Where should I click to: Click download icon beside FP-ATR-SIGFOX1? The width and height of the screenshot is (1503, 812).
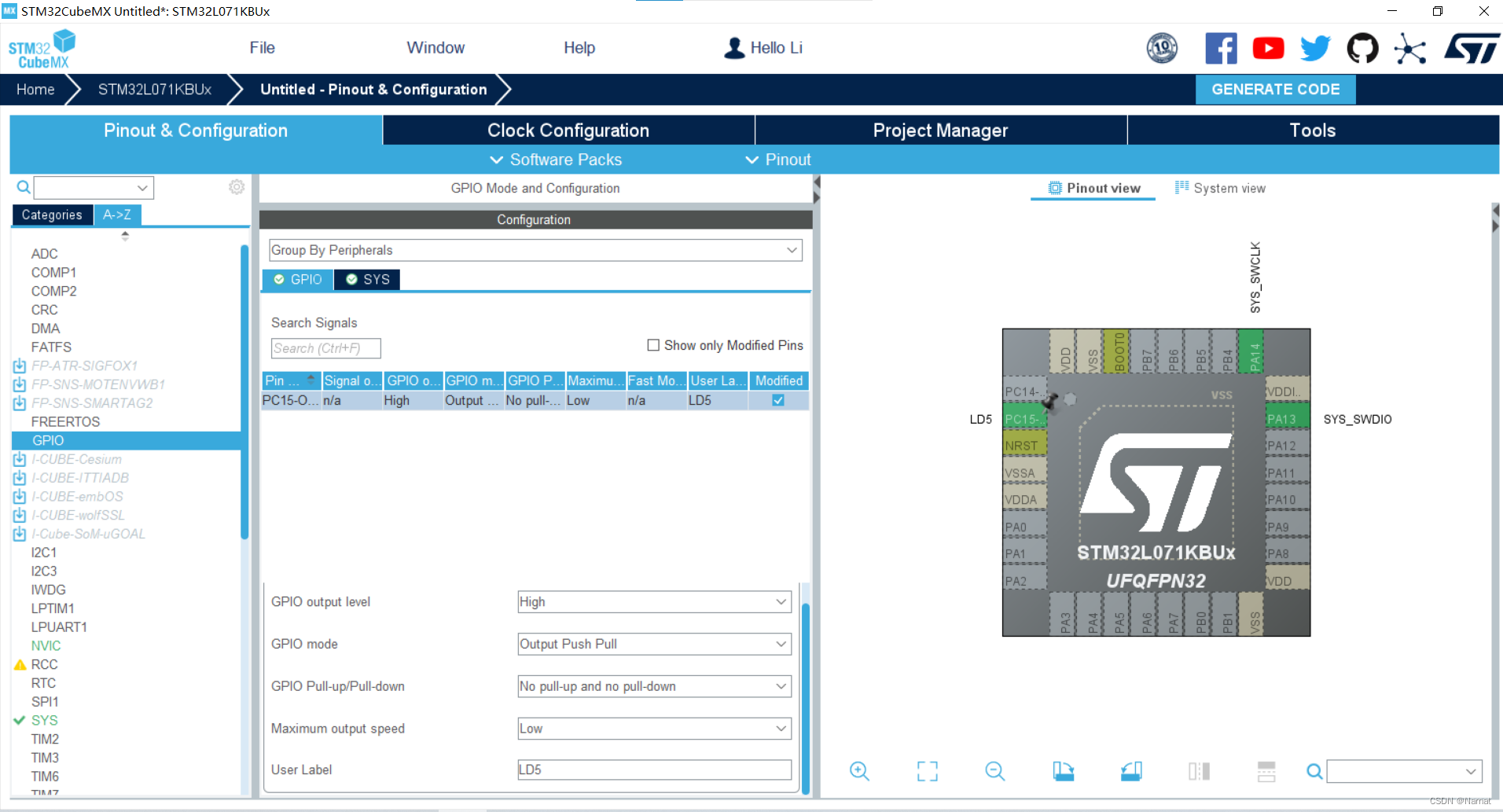pos(20,366)
